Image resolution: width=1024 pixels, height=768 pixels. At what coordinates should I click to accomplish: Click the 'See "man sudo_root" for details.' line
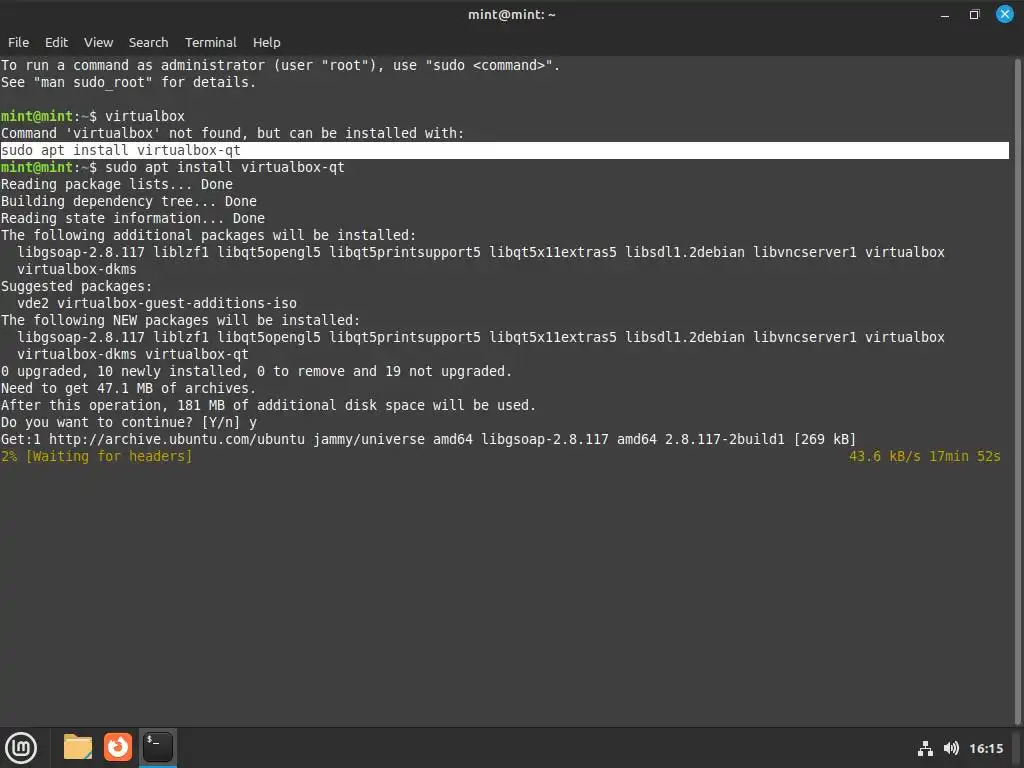click(x=129, y=82)
